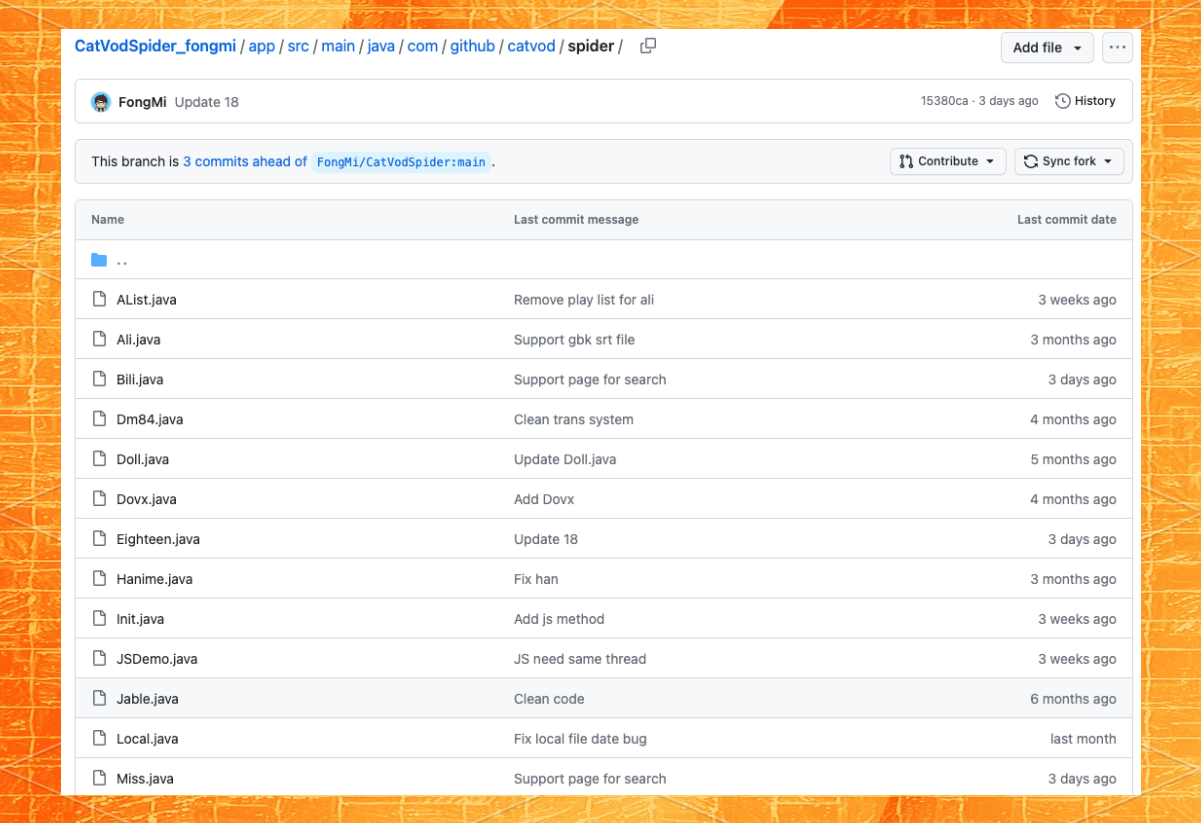
Task: Click the History clock icon
Action: [1063, 101]
